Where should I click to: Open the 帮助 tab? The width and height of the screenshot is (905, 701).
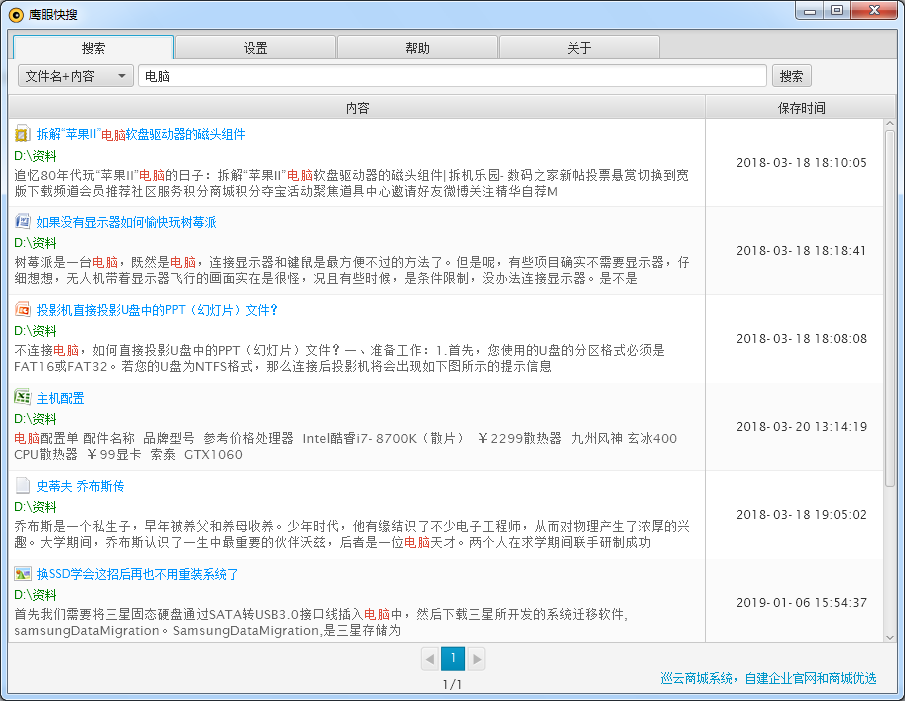[x=417, y=48]
